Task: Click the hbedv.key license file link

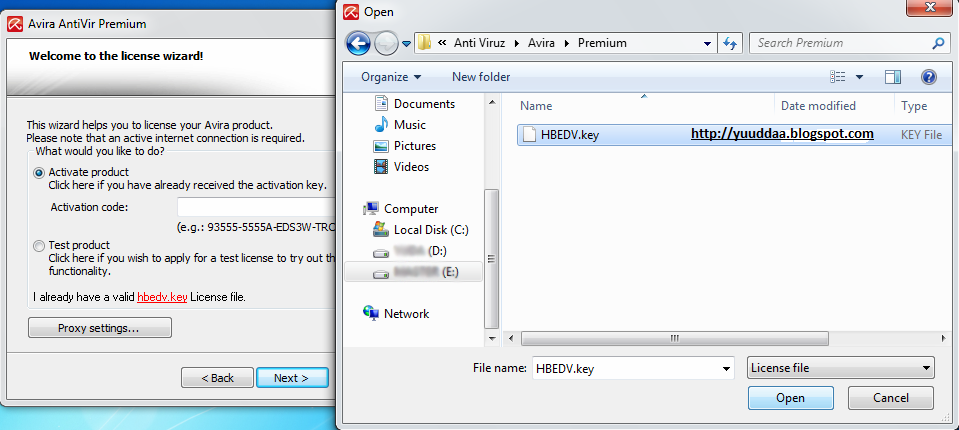Action: click(x=162, y=298)
